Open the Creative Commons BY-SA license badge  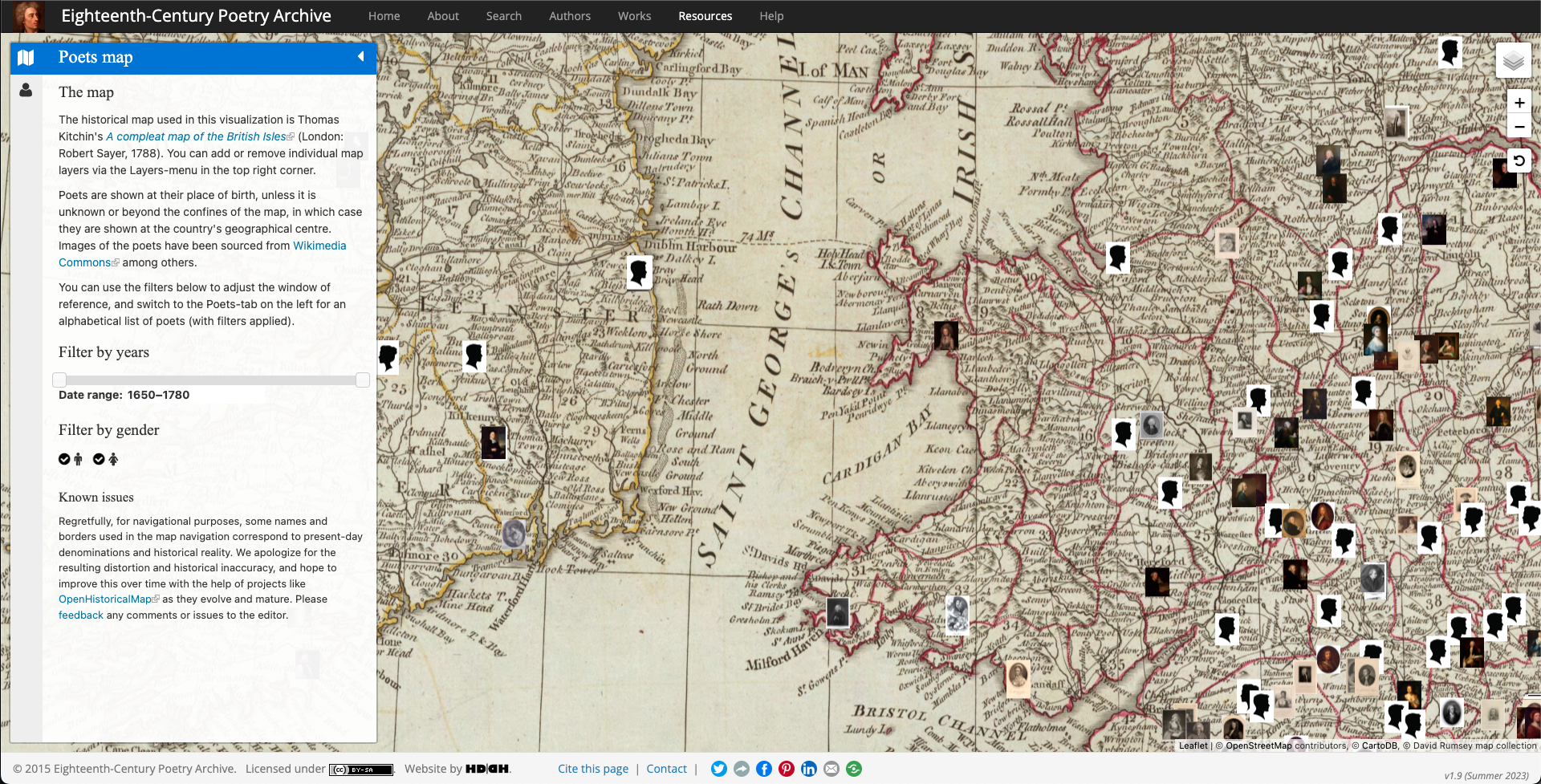361,770
